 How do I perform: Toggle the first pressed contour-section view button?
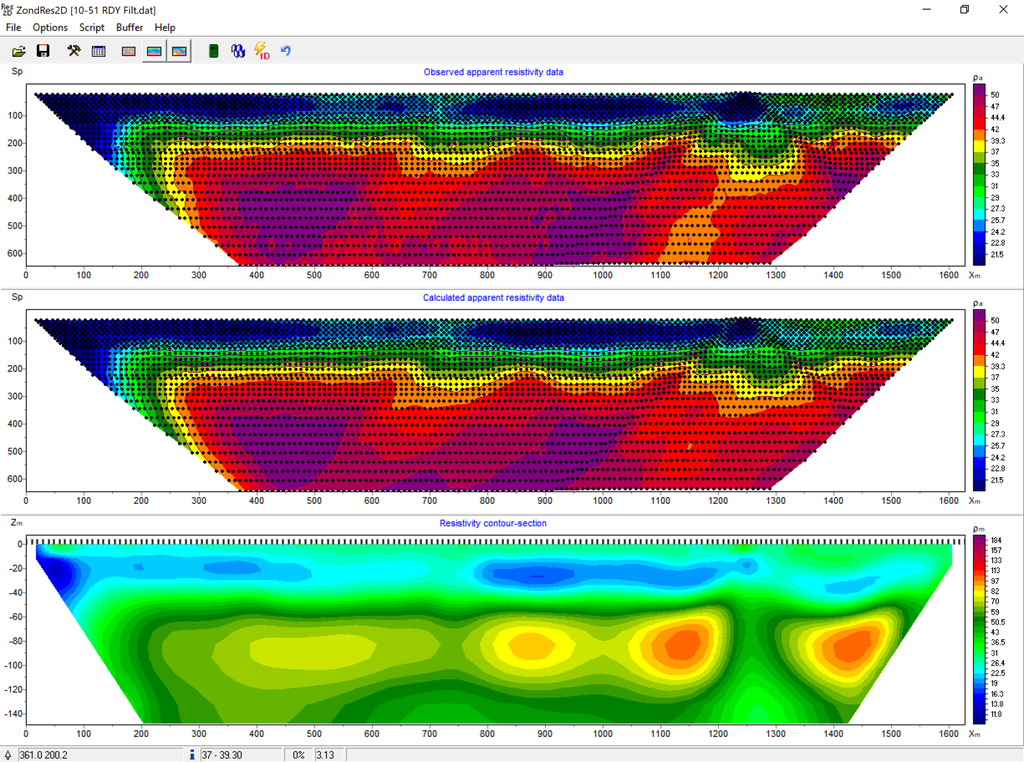154,51
